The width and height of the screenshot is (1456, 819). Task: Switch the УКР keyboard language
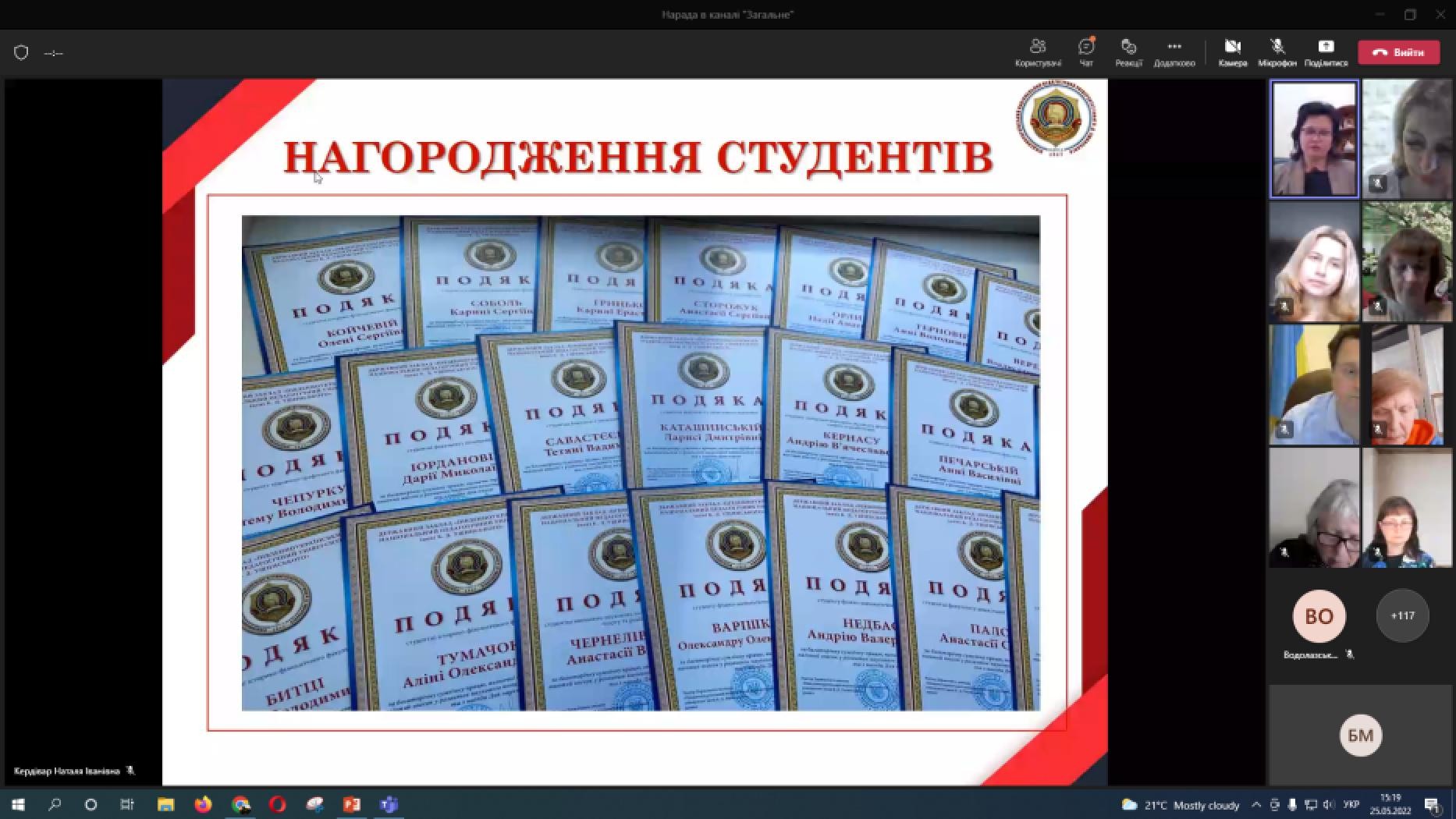1351,805
